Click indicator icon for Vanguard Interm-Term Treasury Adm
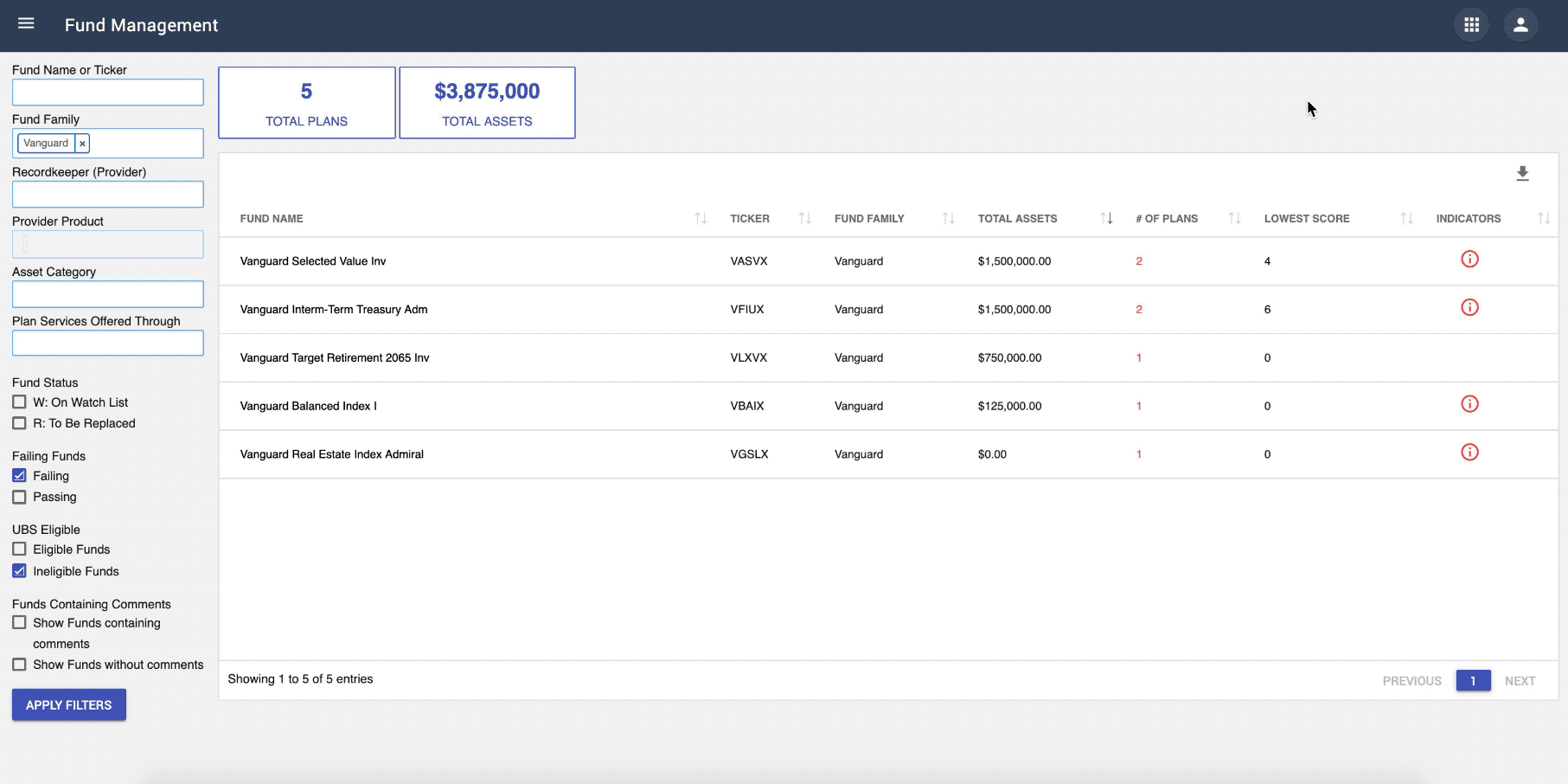 coord(1469,307)
